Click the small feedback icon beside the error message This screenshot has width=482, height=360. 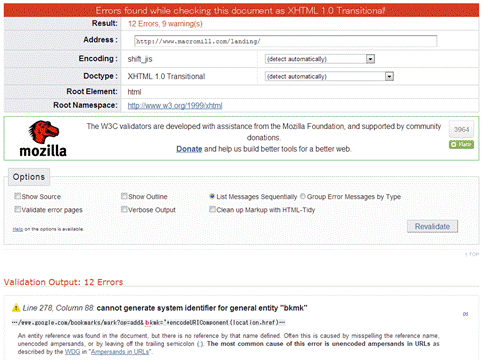(465, 314)
